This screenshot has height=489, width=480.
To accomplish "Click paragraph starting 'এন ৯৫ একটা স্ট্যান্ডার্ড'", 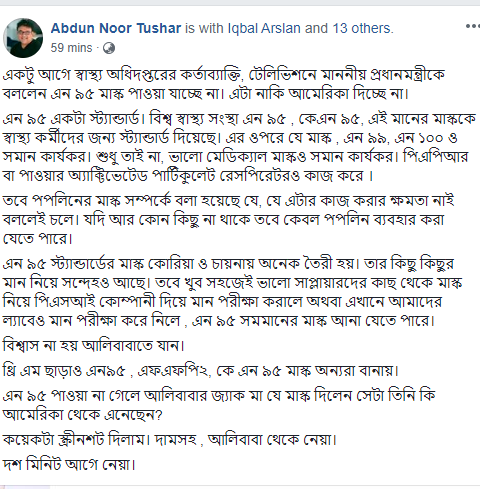I will pos(239,147).
